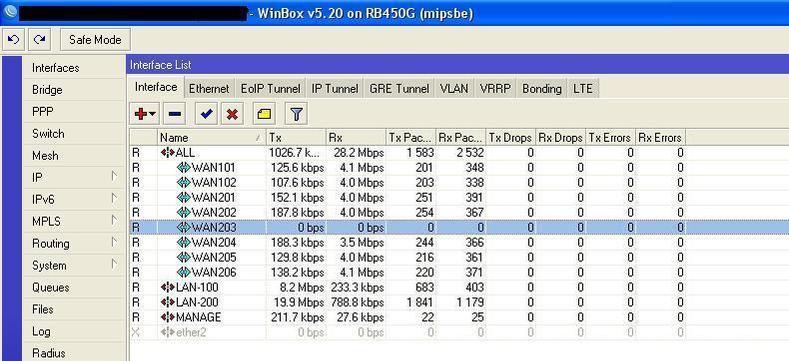The height and width of the screenshot is (362, 789).
Task: Open the EoIP Tunnel tab
Action: (270, 89)
